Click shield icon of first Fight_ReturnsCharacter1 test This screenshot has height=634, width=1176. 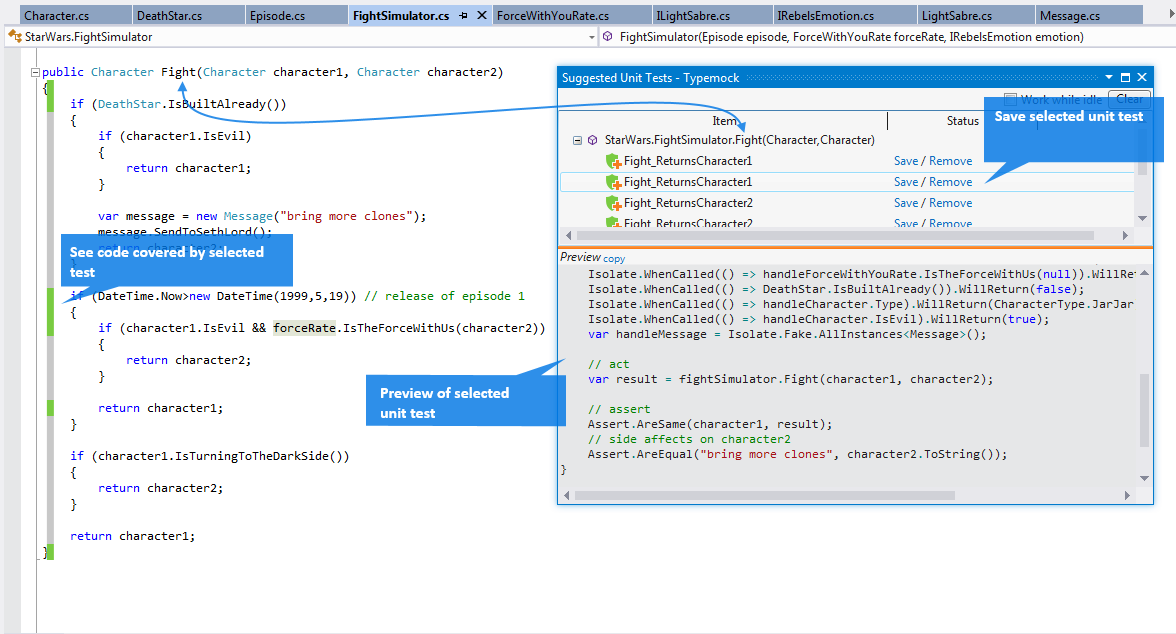[x=614, y=161]
